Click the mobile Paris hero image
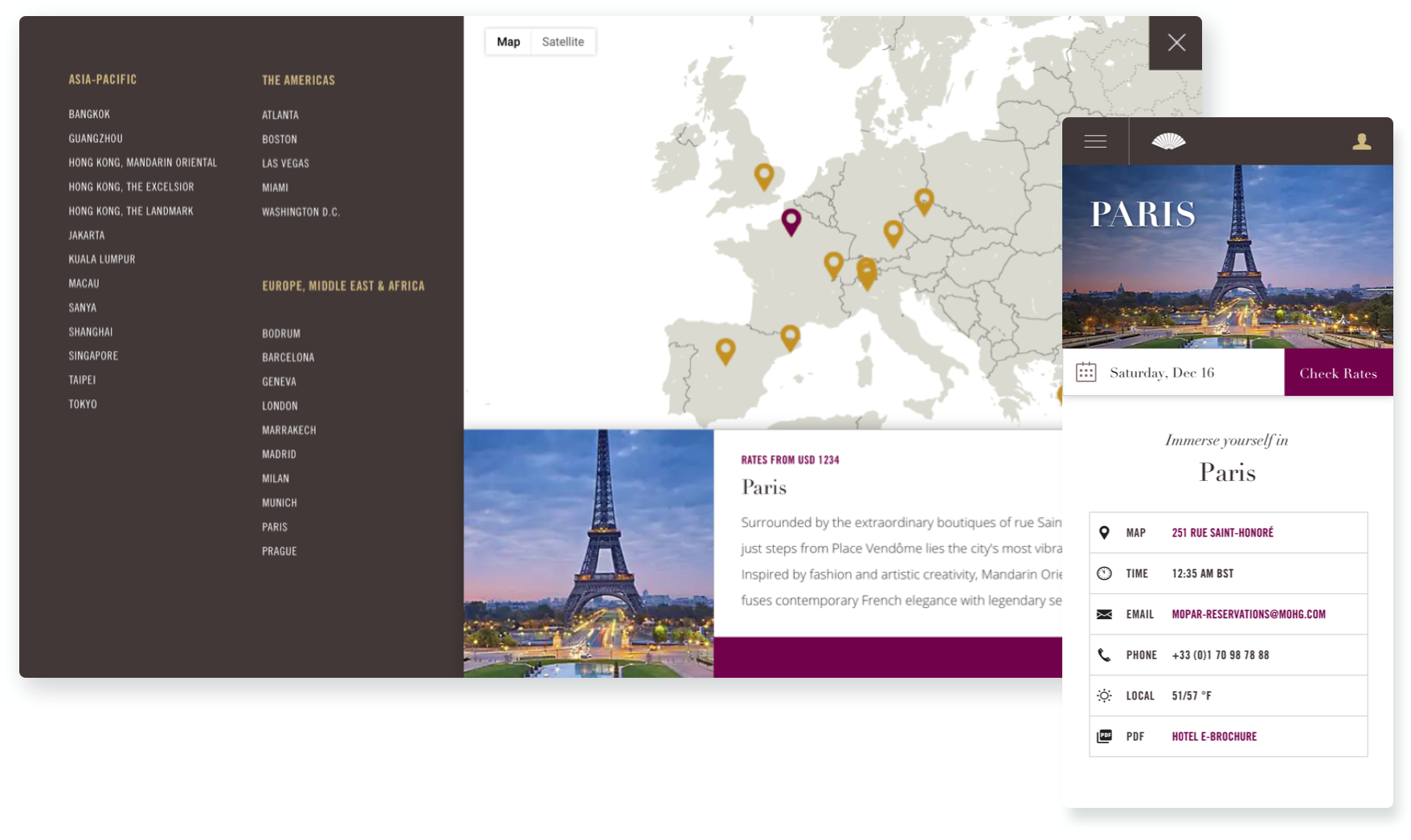This screenshot has height=840, width=1411. pyautogui.click(x=1228, y=257)
